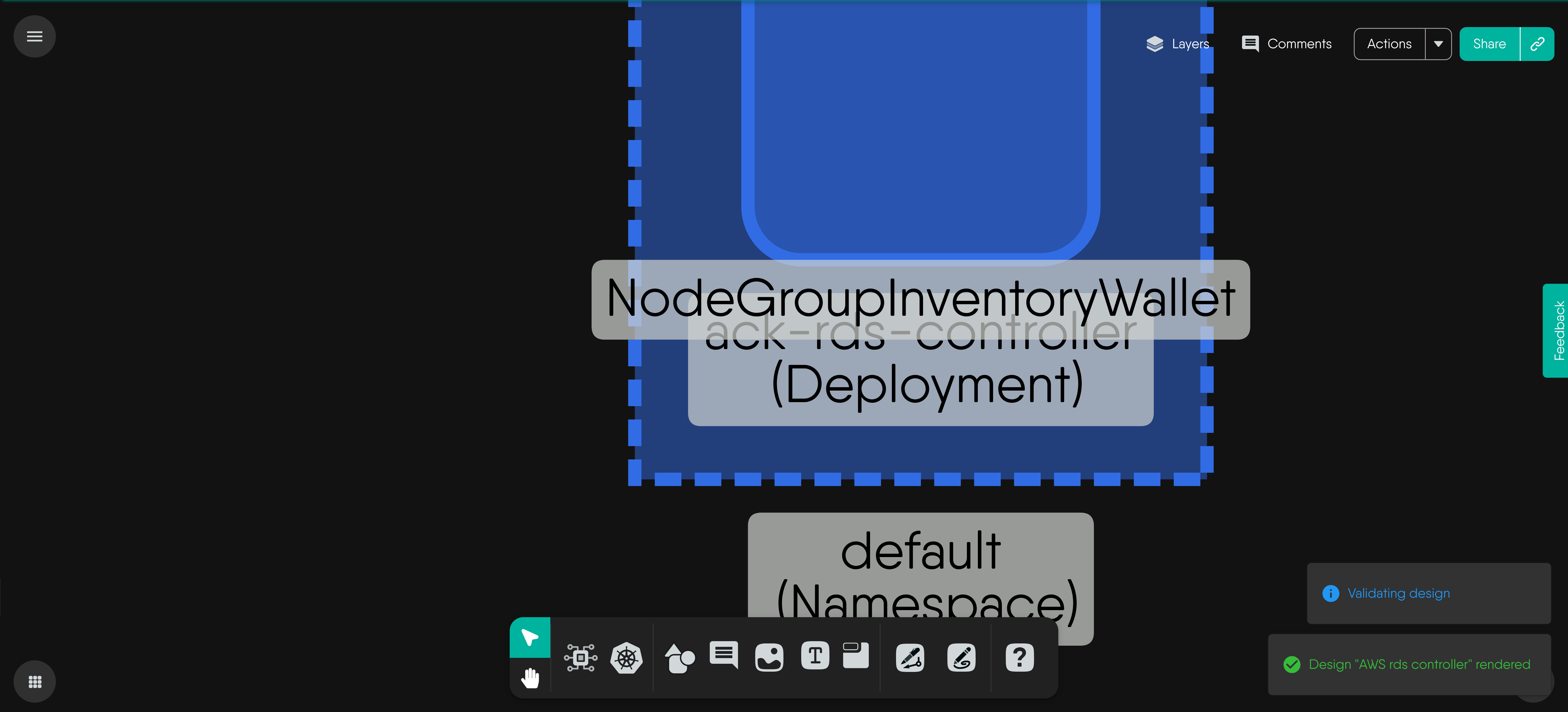Open the components circuit icon
This screenshot has height=712, width=1568.
point(580,657)
